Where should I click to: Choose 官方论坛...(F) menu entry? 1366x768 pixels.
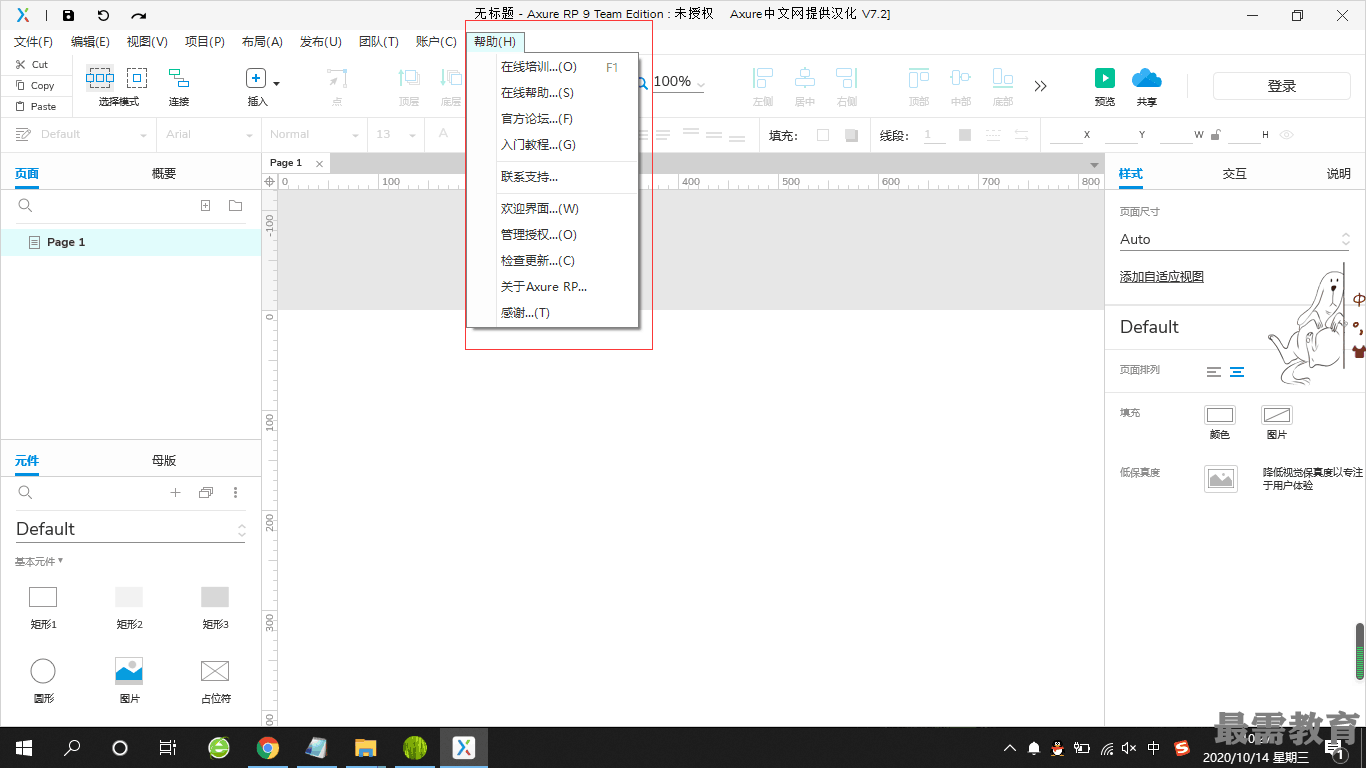tap(552, 119)
